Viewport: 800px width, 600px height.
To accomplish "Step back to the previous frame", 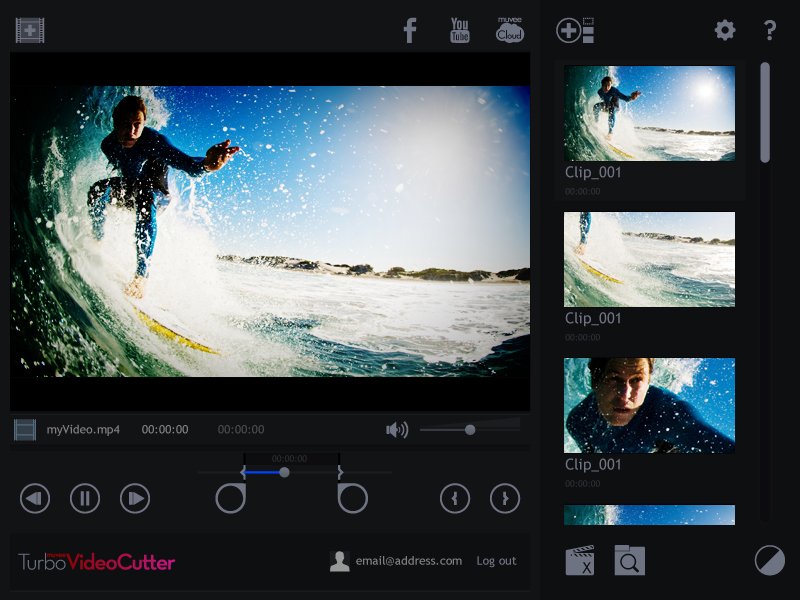I will 35,498.
